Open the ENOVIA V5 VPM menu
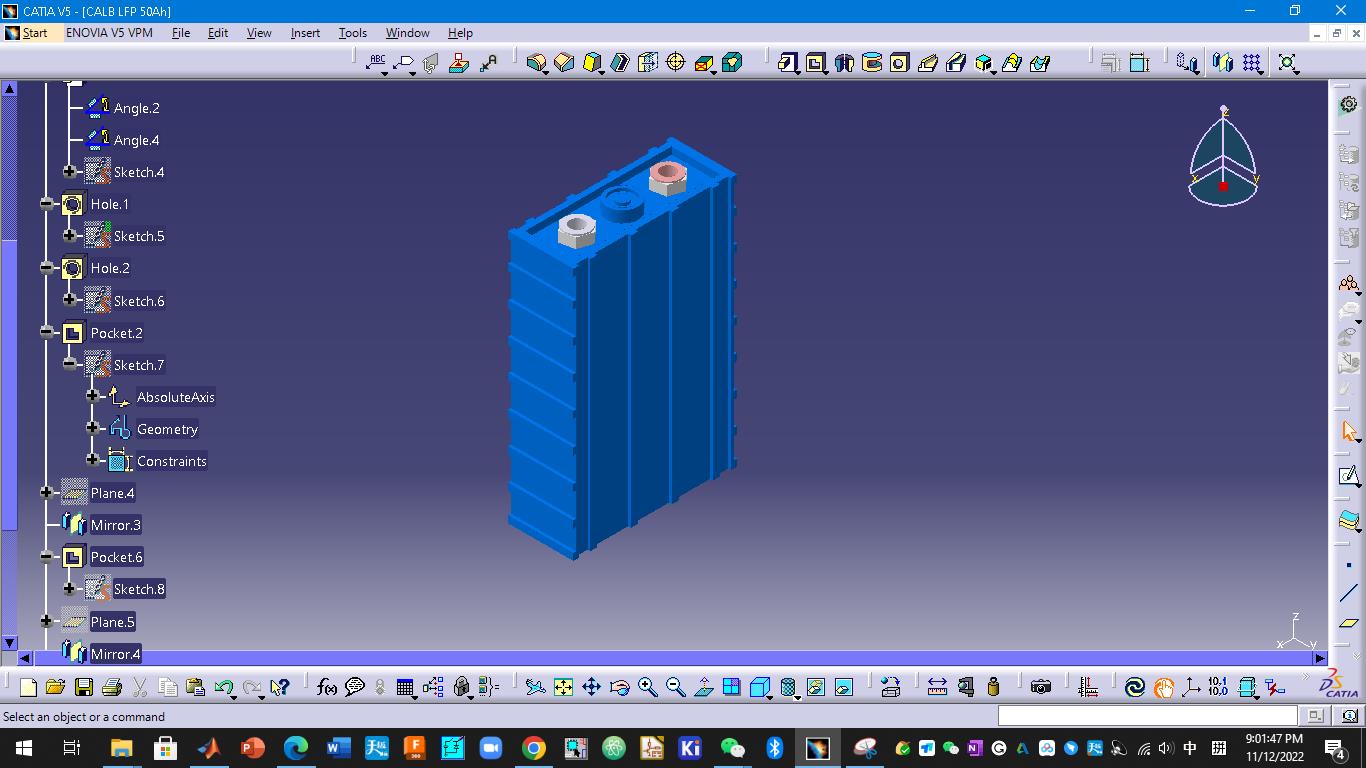 (x=109, y=33)
